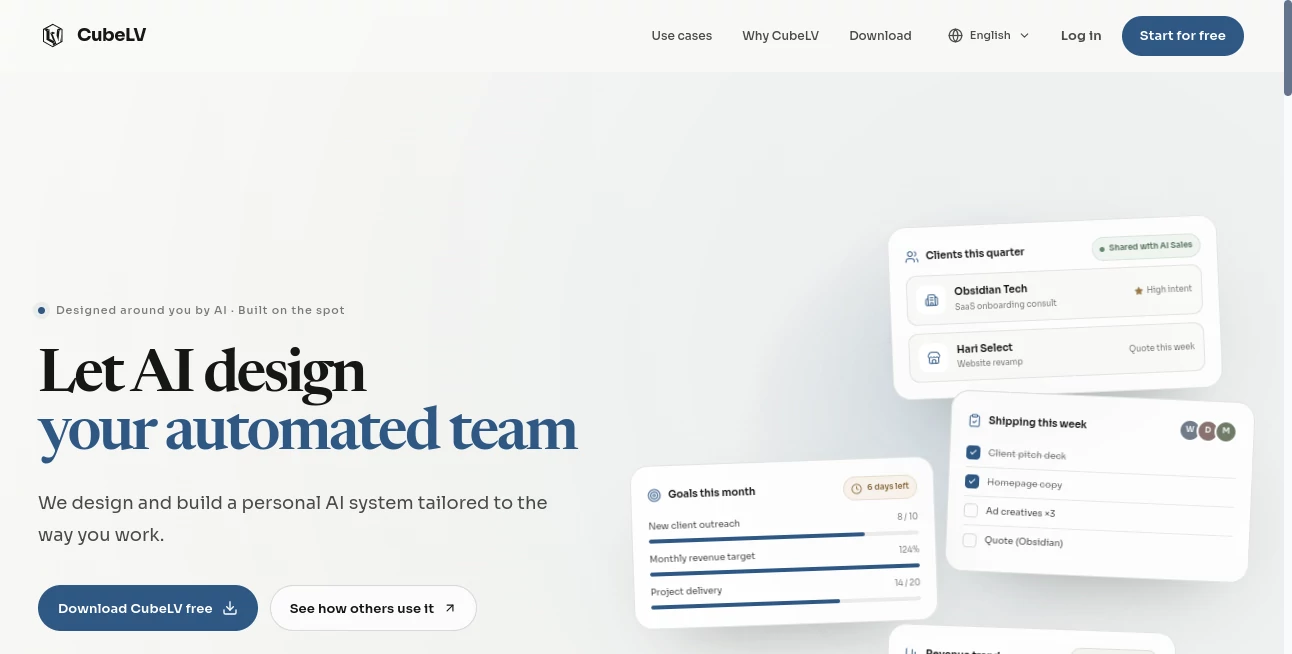This screenshot has height=654, width=1292.
Task: Click the CubeLV brand name link
Action: [111, 36]
